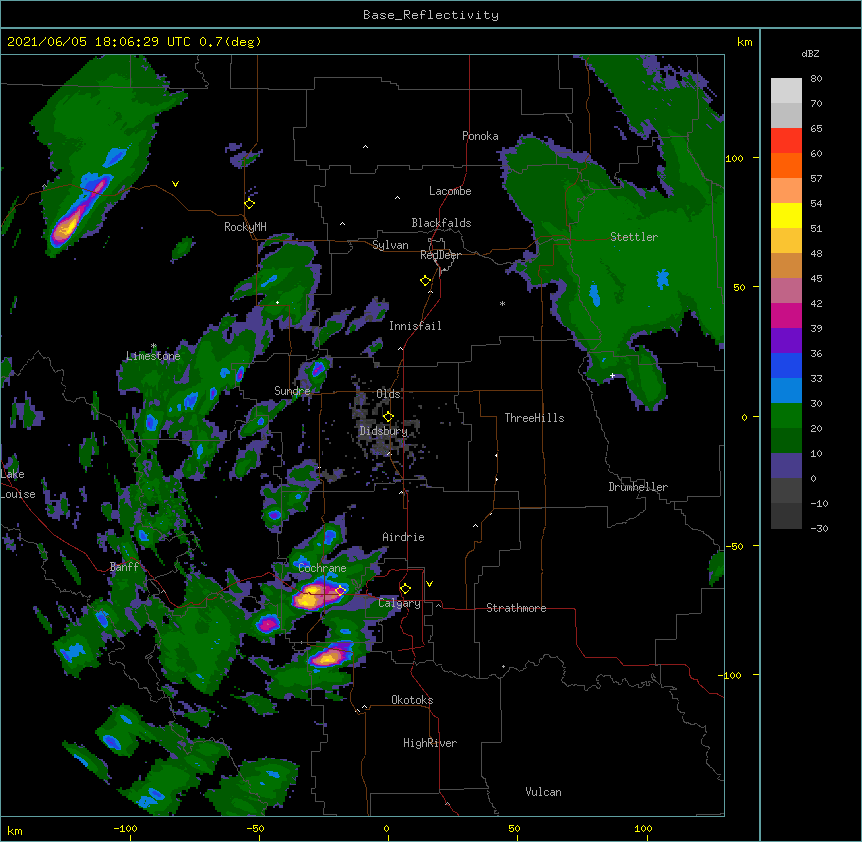Click the Olds town label
This screenshot has height=842, width=862.
tap(388, 394)
